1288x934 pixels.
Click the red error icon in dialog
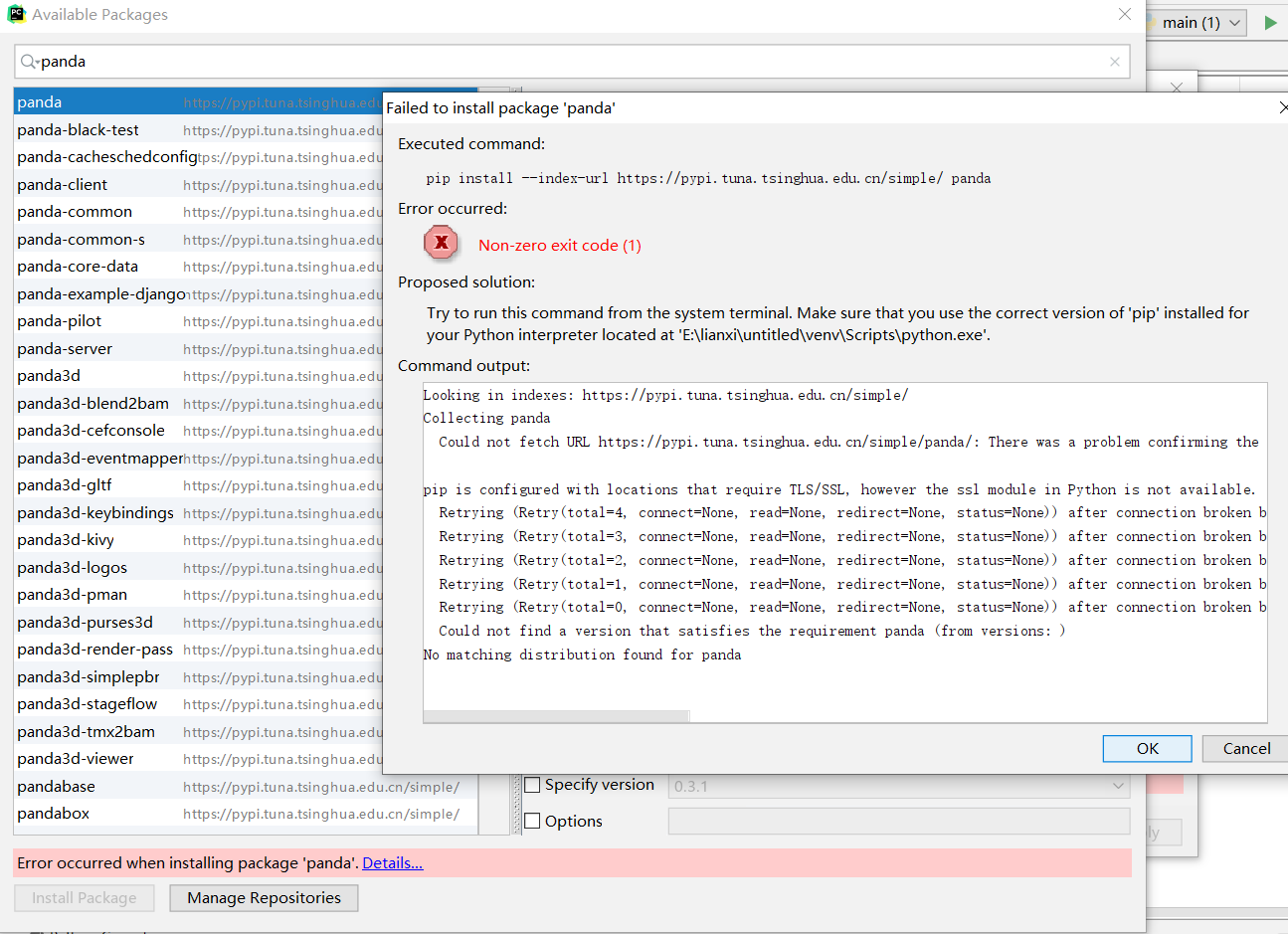point(441,243)
